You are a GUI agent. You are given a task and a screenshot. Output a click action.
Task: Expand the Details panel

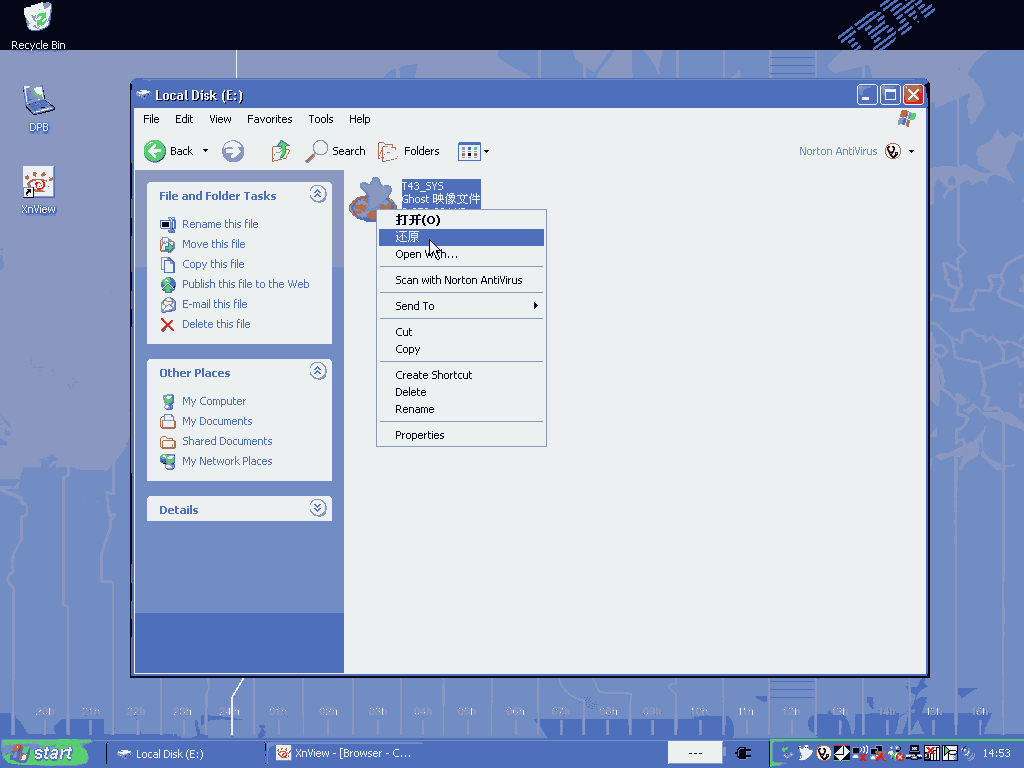(318, 508)
